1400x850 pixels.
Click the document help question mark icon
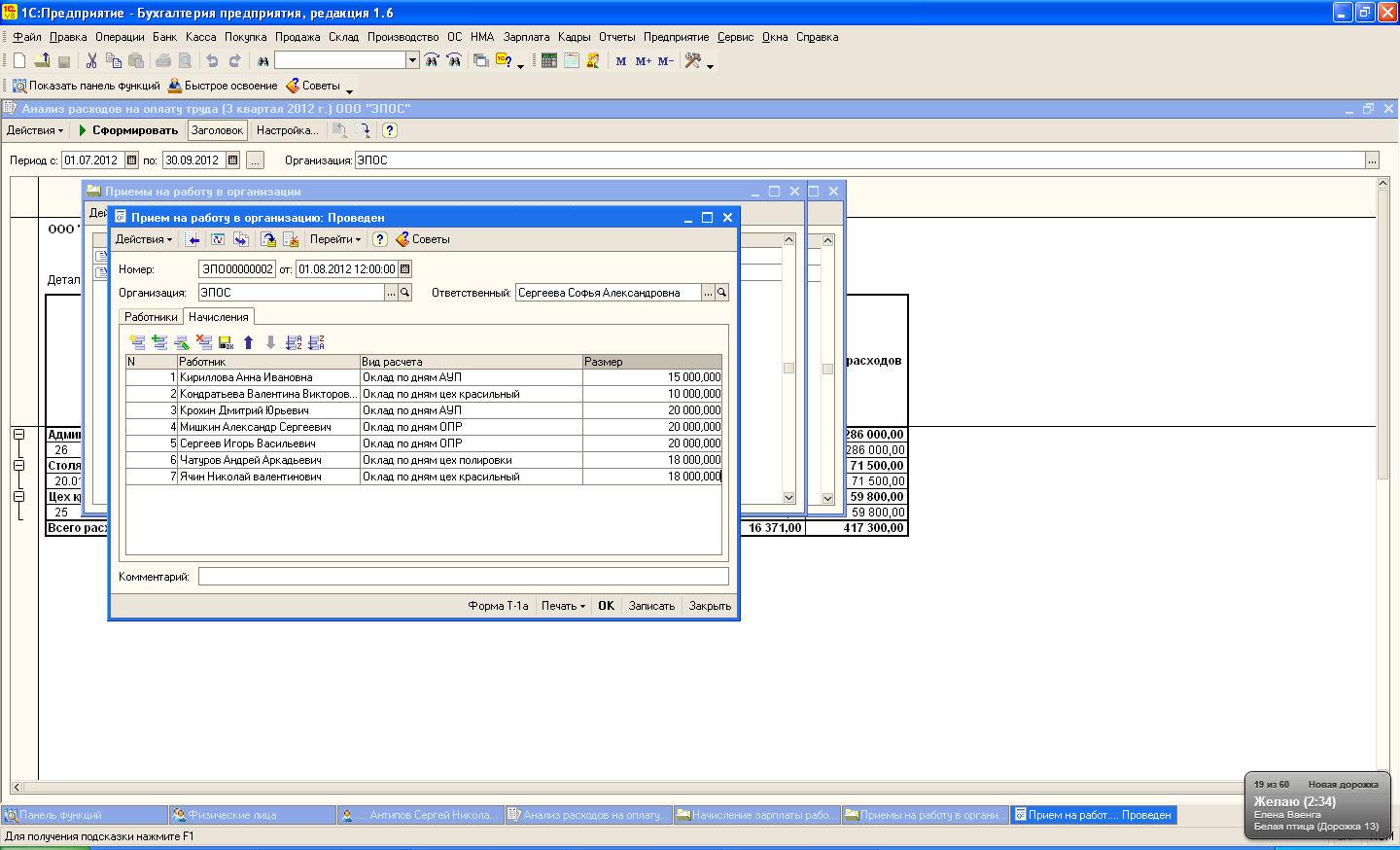380,239
